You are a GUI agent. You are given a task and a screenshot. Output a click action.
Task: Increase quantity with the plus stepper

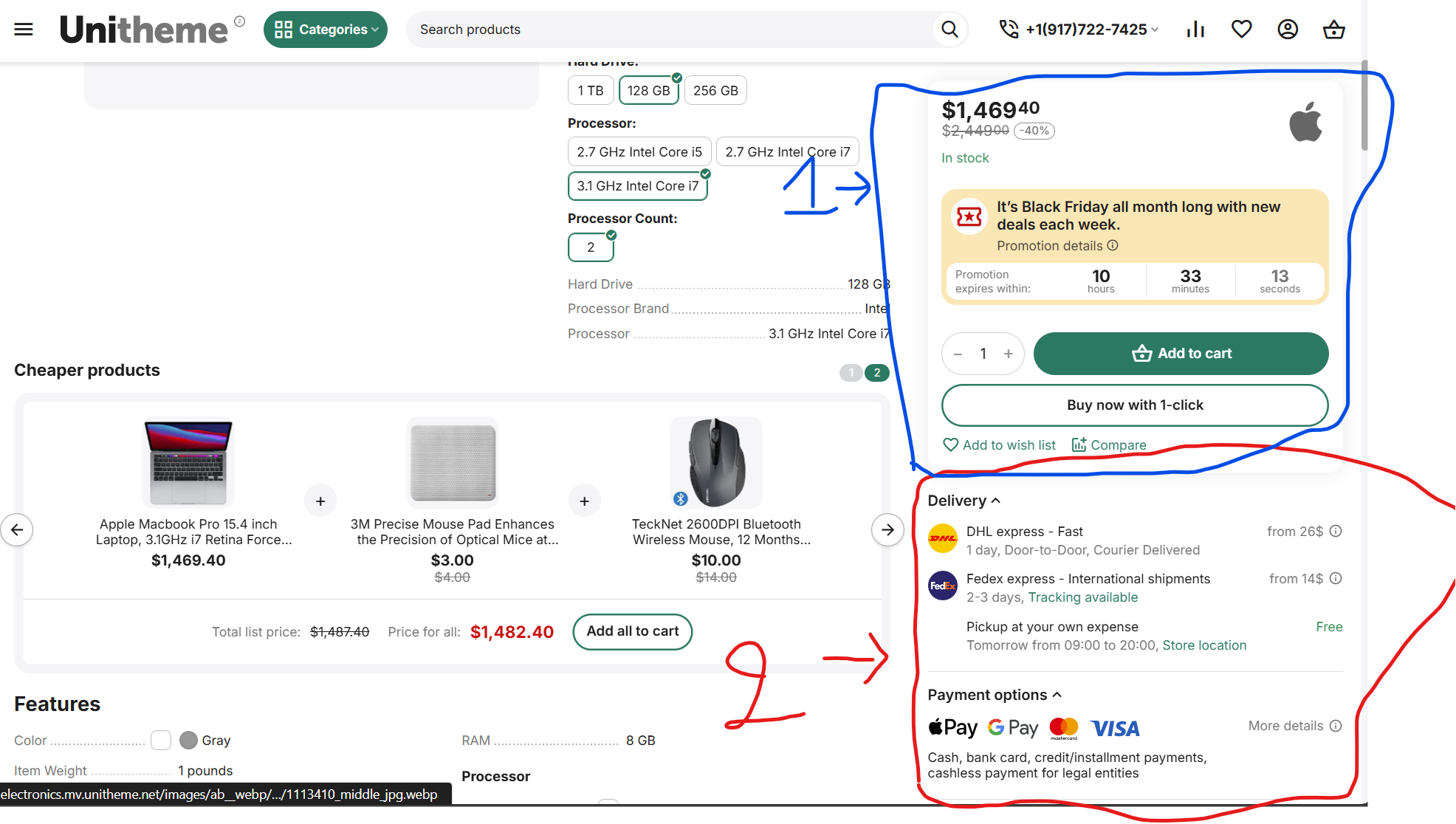(1008, 354)
